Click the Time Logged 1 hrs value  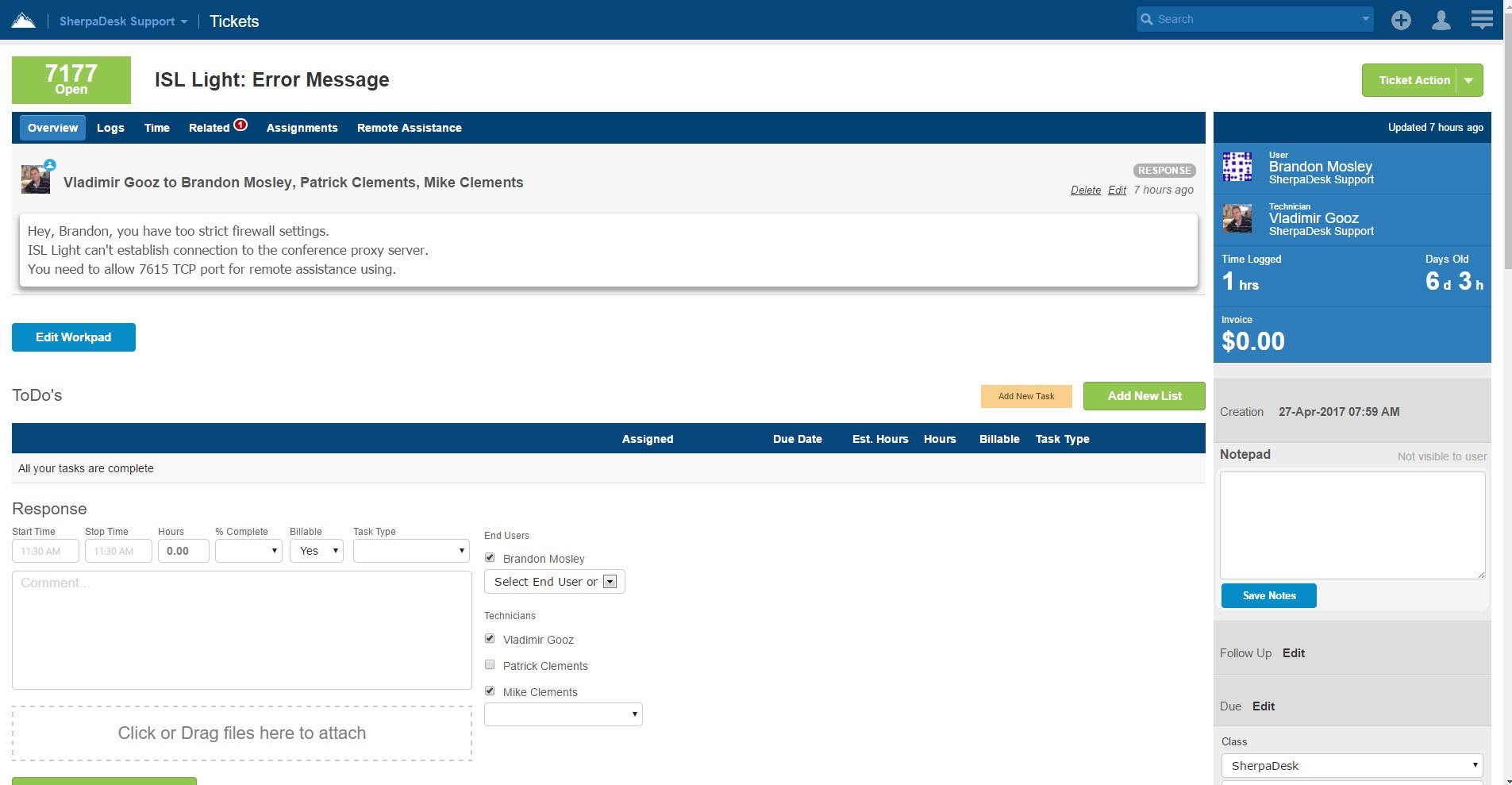[1240, 282]
